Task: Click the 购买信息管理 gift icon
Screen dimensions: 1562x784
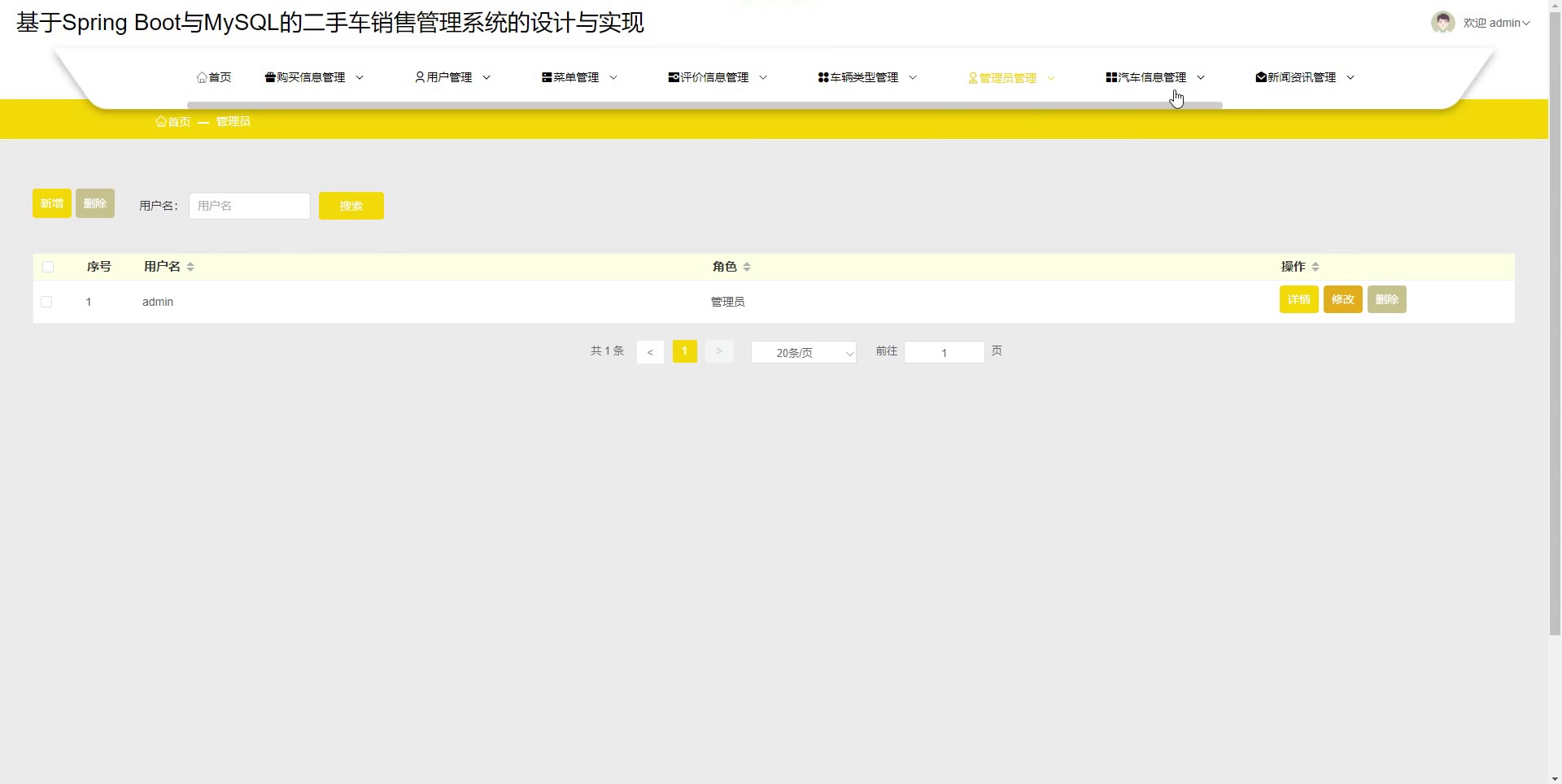Action: coord(270,78)
